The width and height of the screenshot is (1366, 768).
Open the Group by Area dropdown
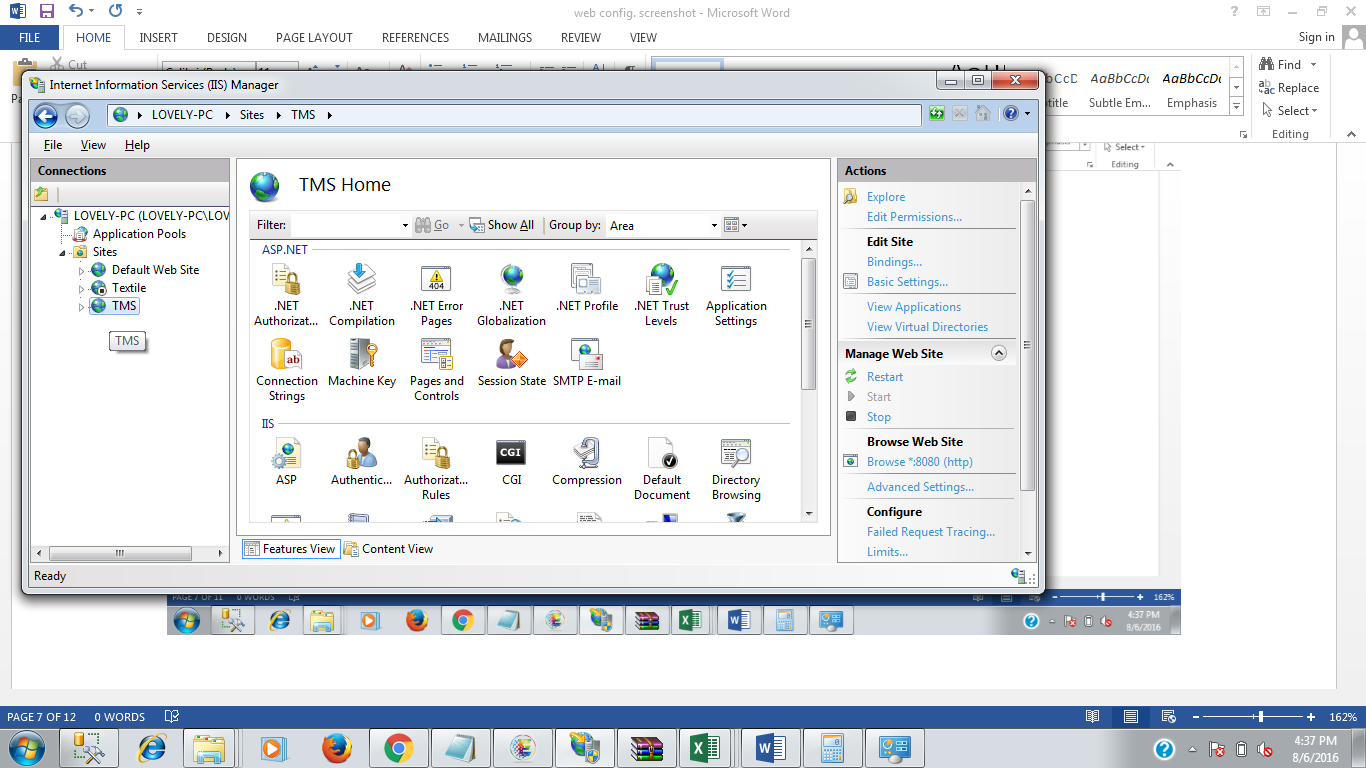pyautogui.click(x=663, y=225)
